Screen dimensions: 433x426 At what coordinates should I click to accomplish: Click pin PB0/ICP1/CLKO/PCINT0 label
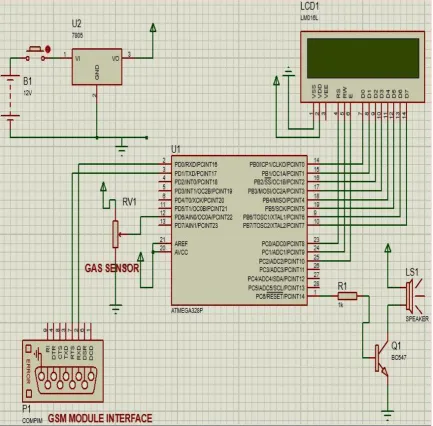[277, 165]
